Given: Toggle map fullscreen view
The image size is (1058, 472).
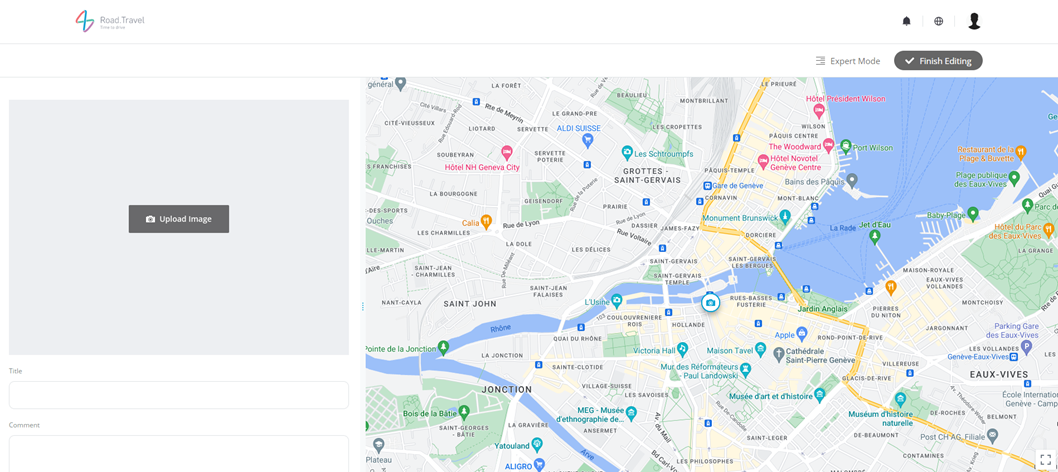Looking at the screenshot, I should (1045, 460).
